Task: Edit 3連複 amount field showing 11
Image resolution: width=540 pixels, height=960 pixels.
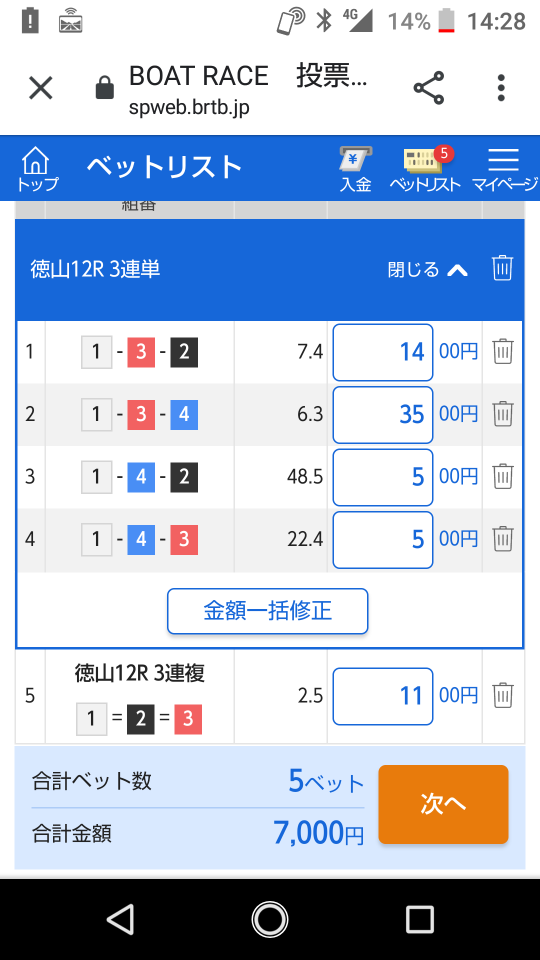Action: [383, 696]
